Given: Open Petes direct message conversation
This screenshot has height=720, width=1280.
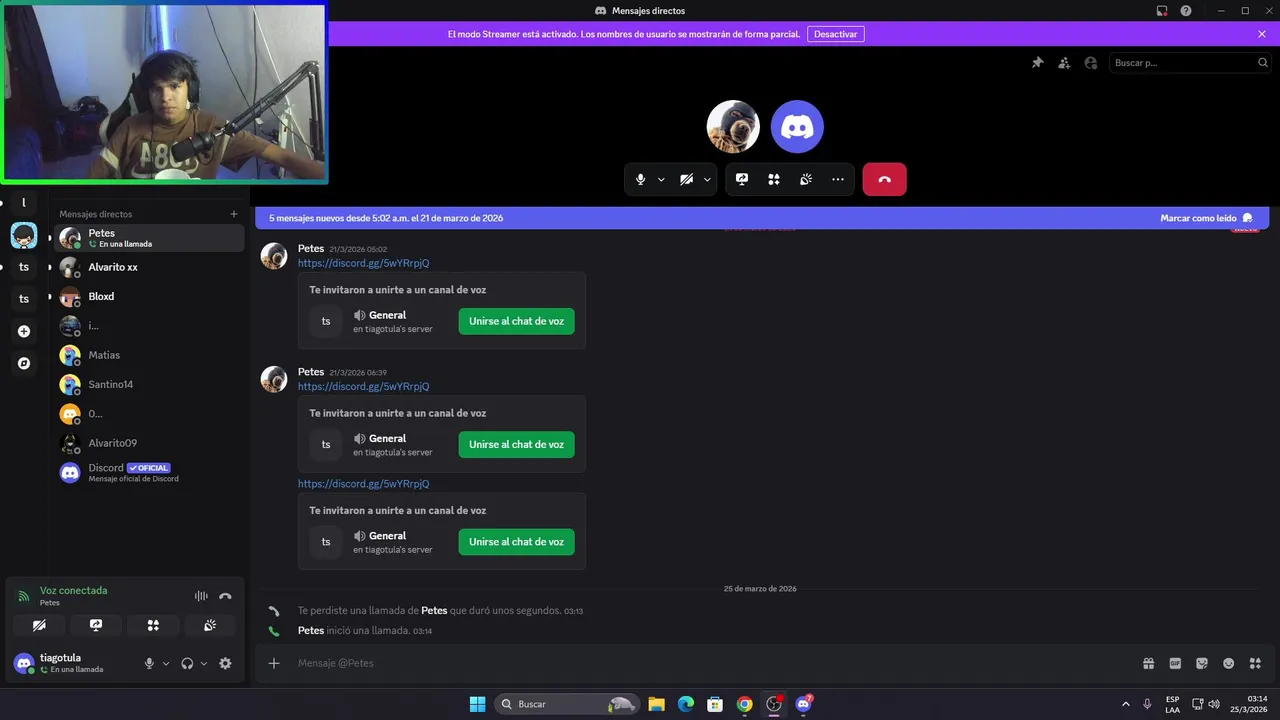Looking at the screenshot, I should pos(149,238).
